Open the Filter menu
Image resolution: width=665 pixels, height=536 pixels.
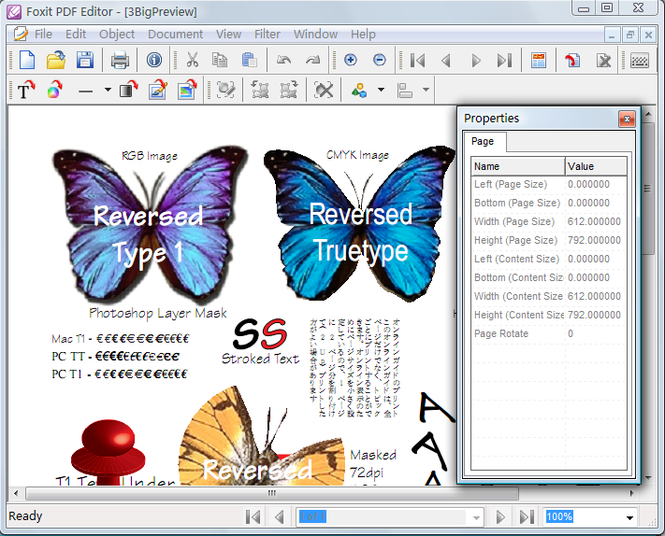click(267, 34)
